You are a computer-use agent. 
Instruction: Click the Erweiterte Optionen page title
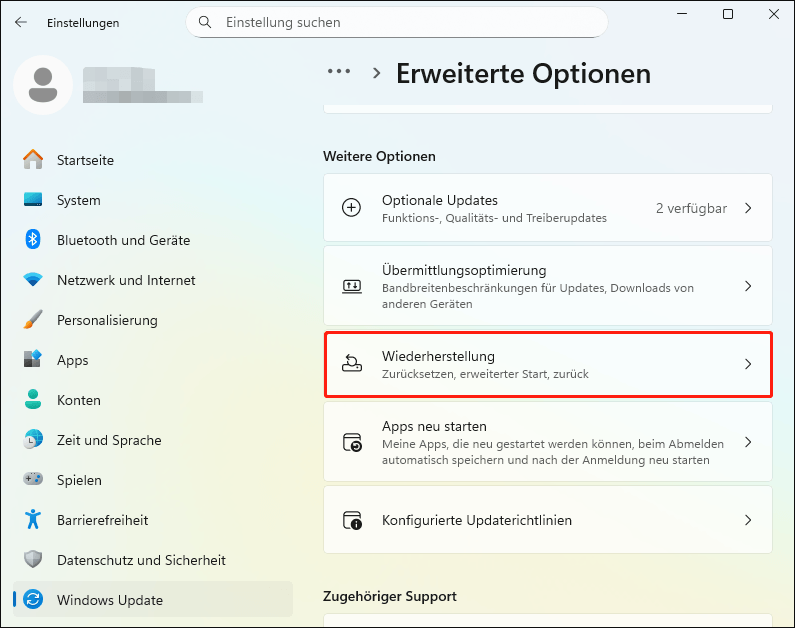(x=523, y=74)
